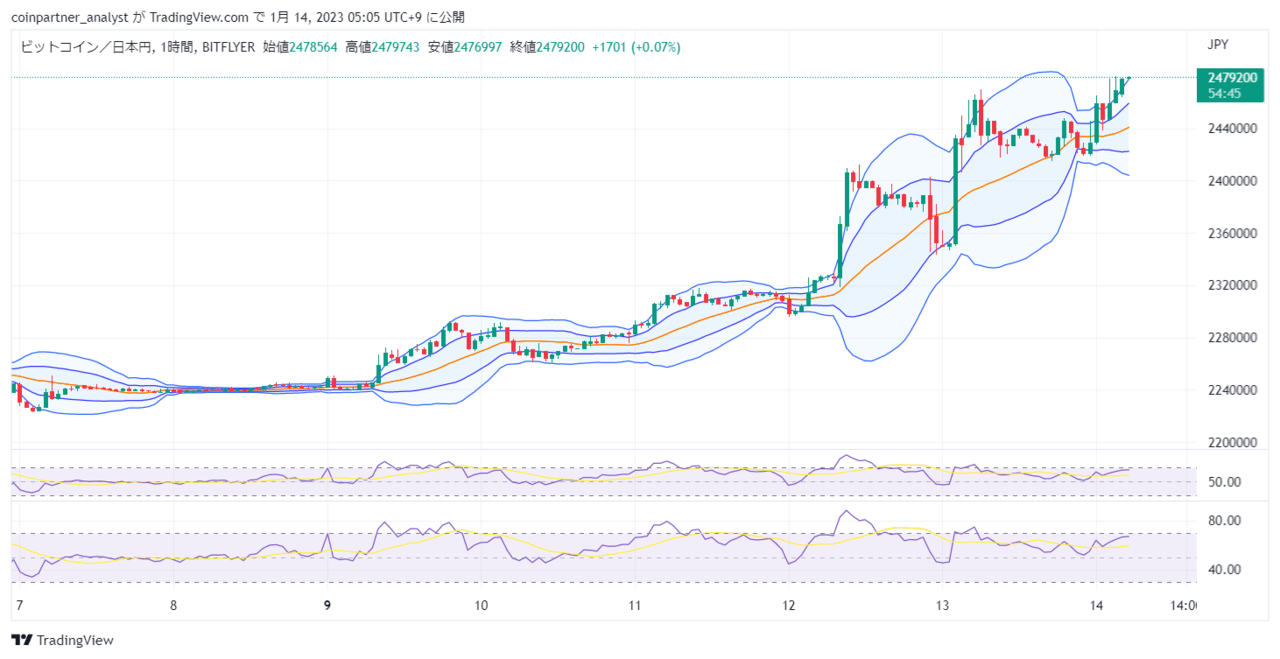This screenshot has width=1280, height=659.
Task: Click the 始値2478564 open price value
Action: click(300, 46)
